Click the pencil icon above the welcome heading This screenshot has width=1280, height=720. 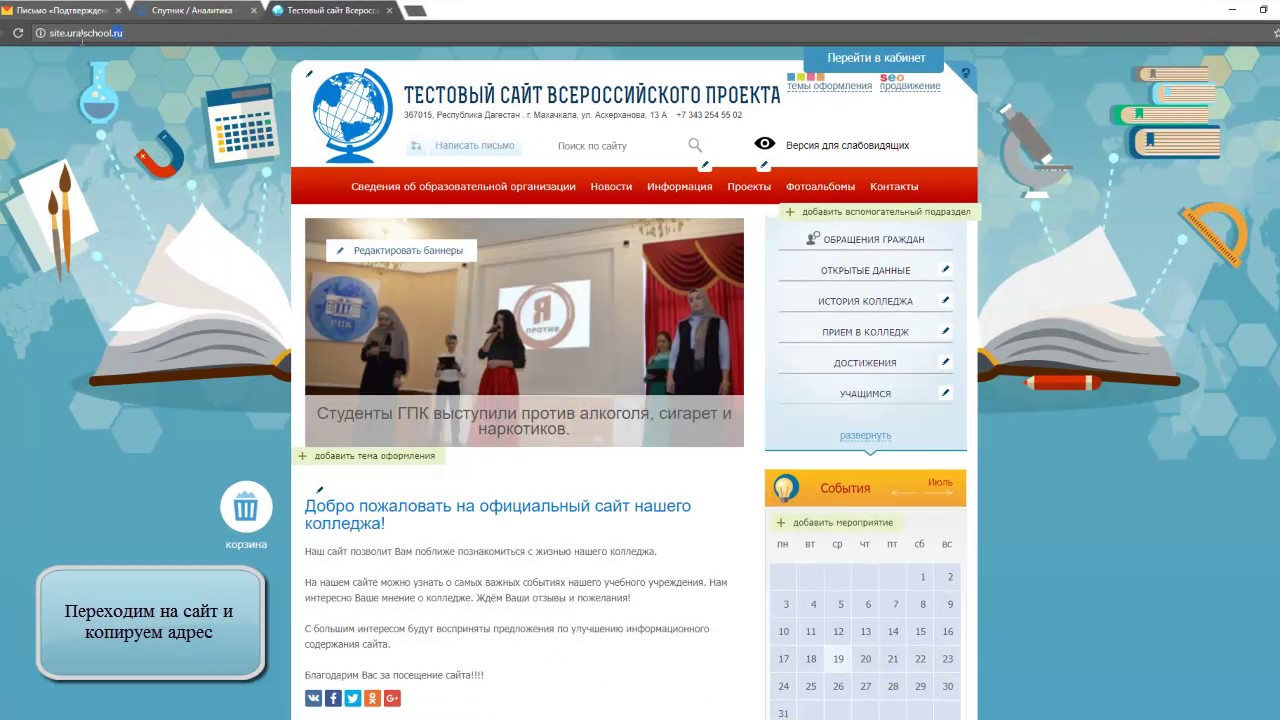pyautogui.click(x=320, y=489)
